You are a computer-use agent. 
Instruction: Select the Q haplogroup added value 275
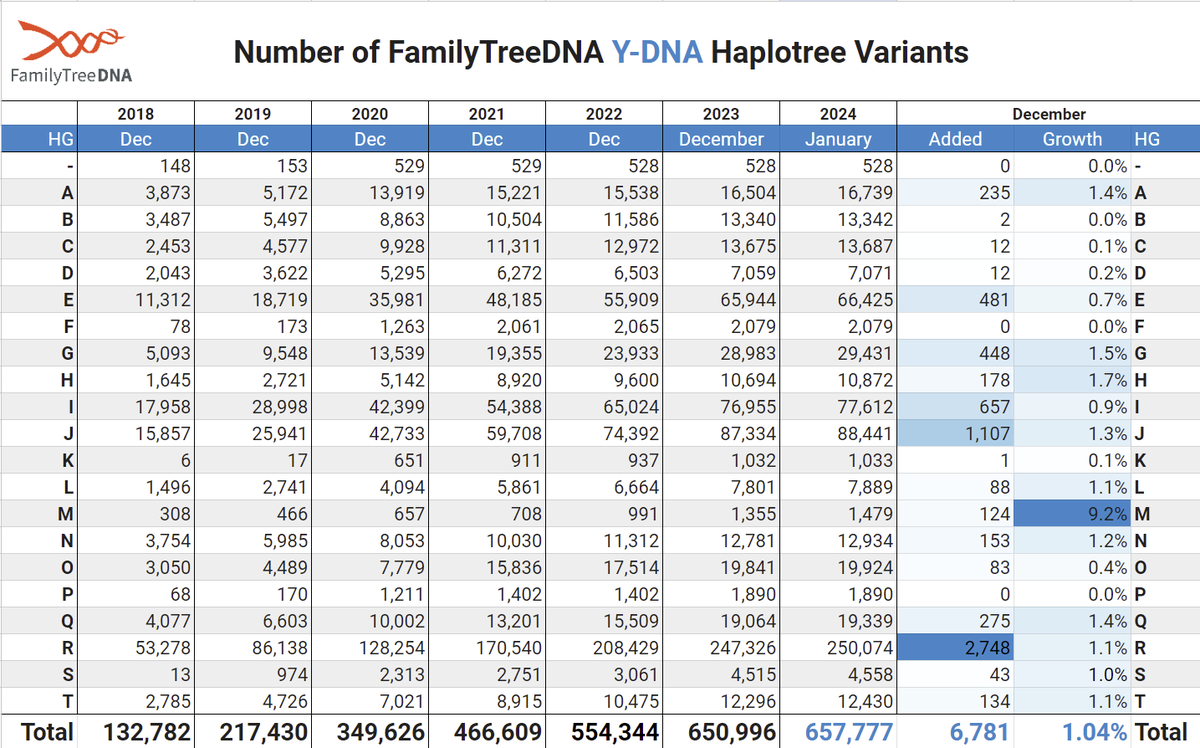[x=956, y=620]
